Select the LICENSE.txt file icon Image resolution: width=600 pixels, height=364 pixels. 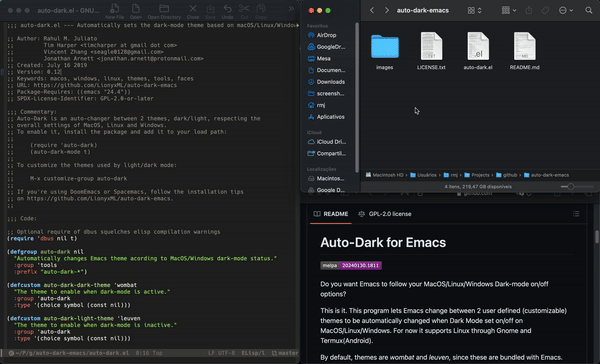(x=431, y=46)
